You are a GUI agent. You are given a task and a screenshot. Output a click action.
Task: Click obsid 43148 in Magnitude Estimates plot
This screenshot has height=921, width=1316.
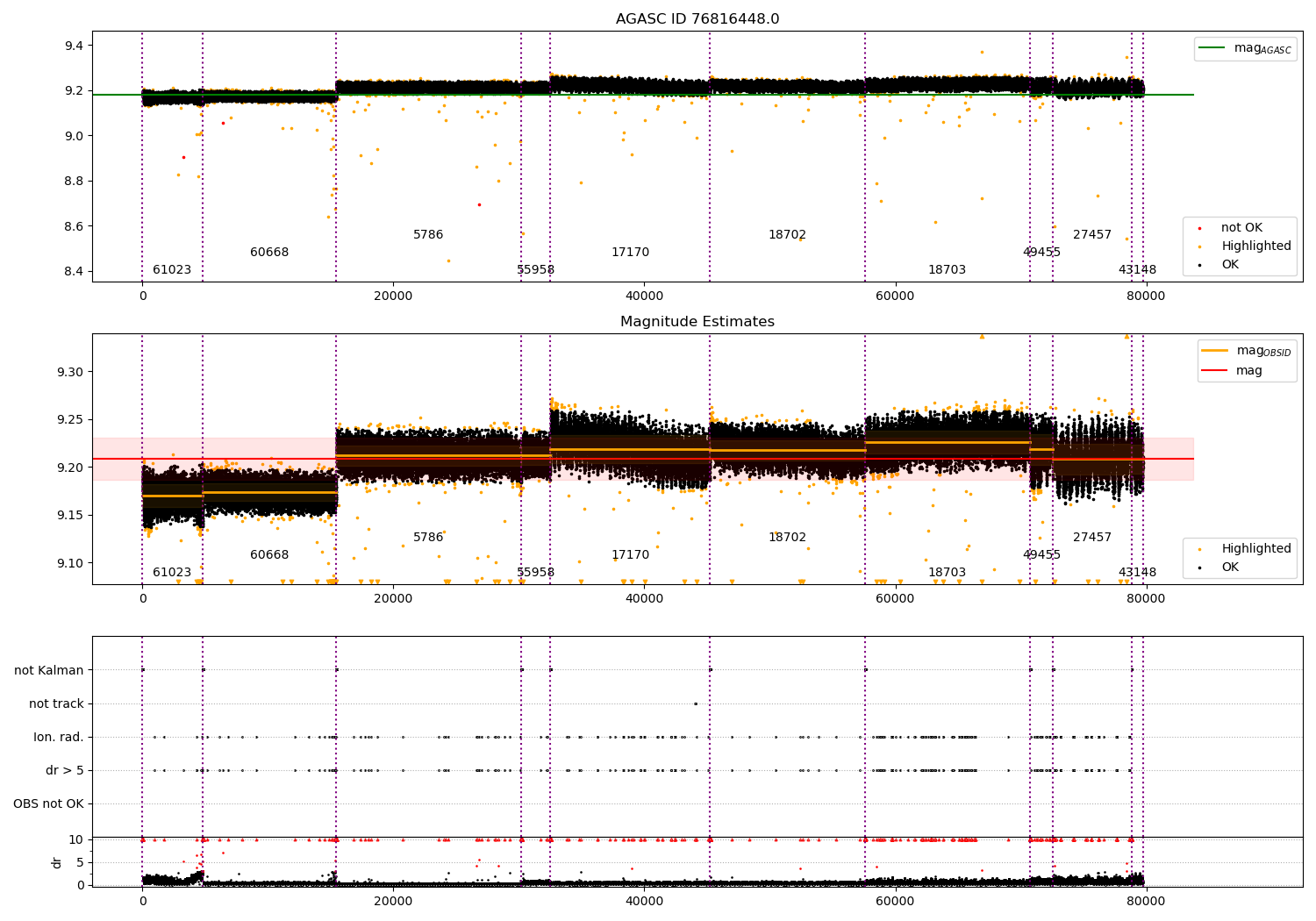(x=1137, y=573)
